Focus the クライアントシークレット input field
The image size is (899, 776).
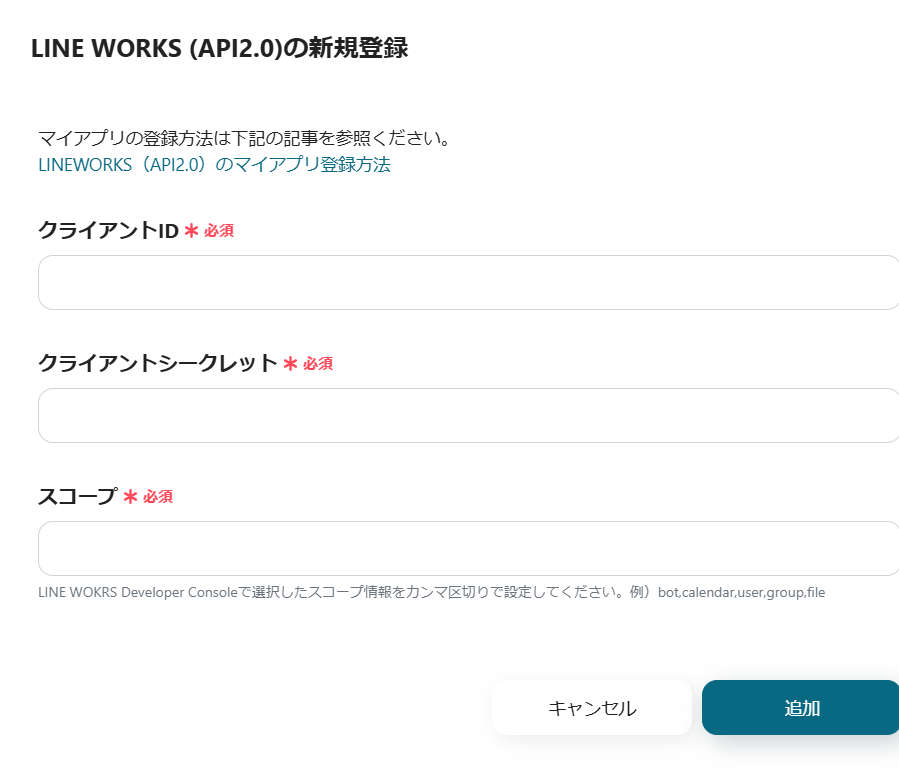pyautogui.click(x=468, y=415)
